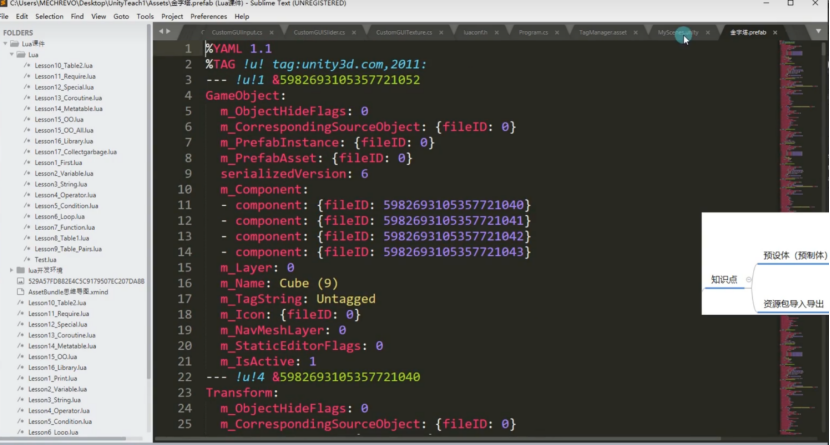The height and width of the screenshot is (445, 830).
Task: Open the Edit menu
Action: (22, 16)
